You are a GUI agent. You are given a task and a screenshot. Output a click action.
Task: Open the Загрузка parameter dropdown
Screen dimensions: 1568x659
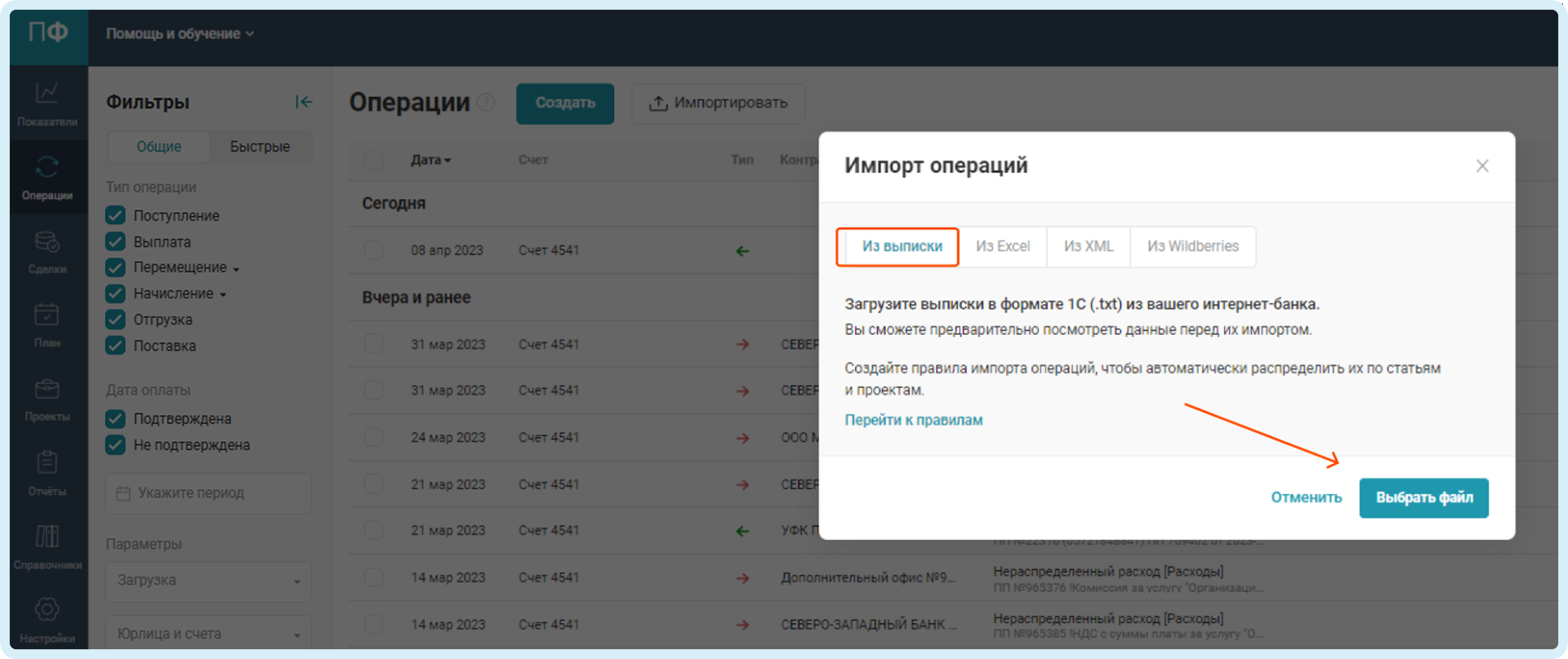coord(208,581)
